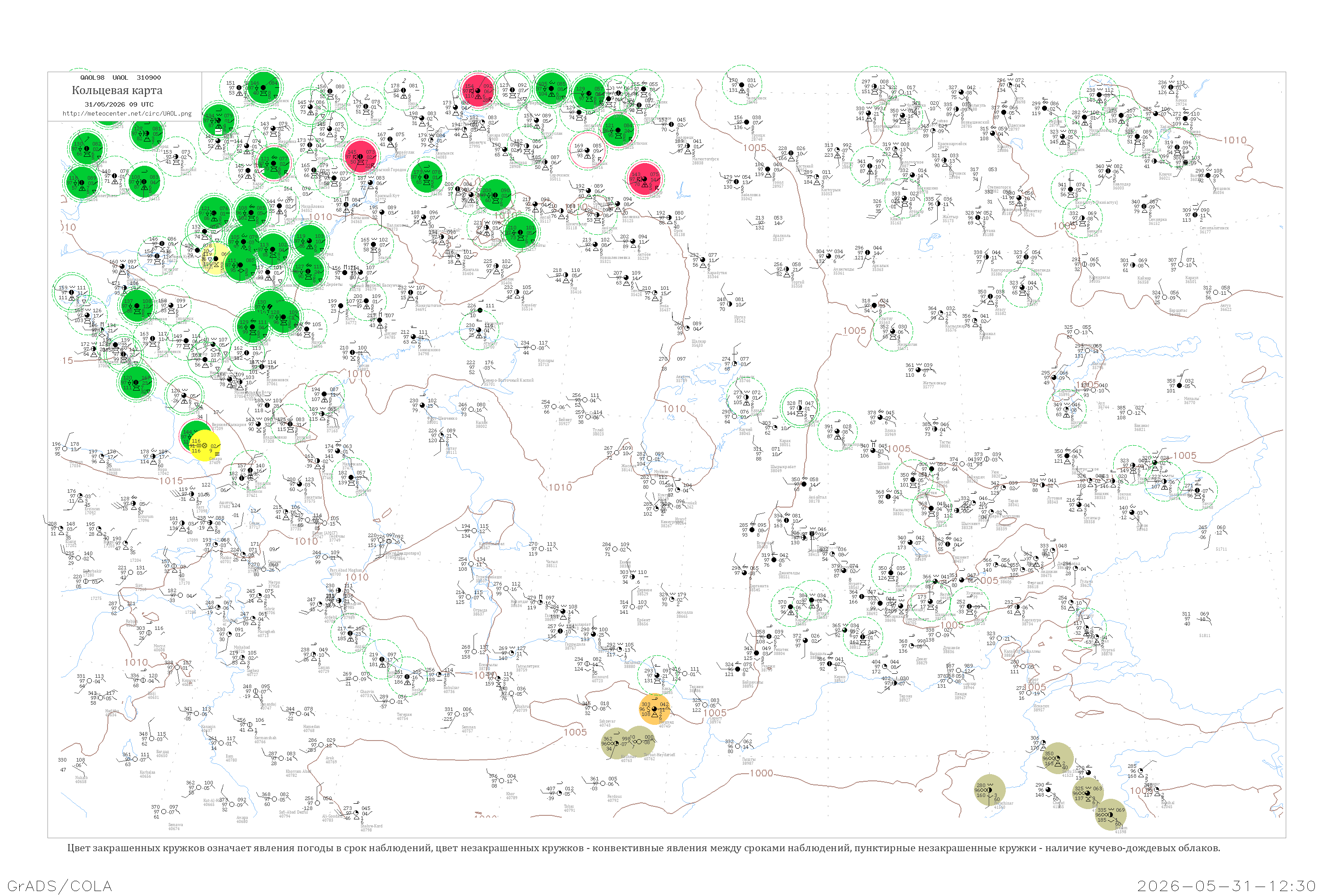Select the "Верхняя Балкария 37209" label
The height and width of the screenshot is (896, 1344).
(228, 426)
